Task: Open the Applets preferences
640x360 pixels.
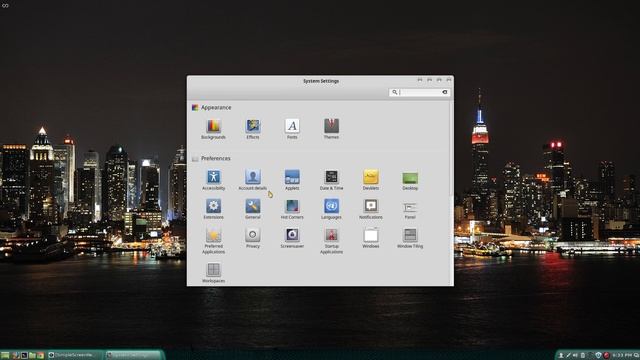Action: [292, 180]
